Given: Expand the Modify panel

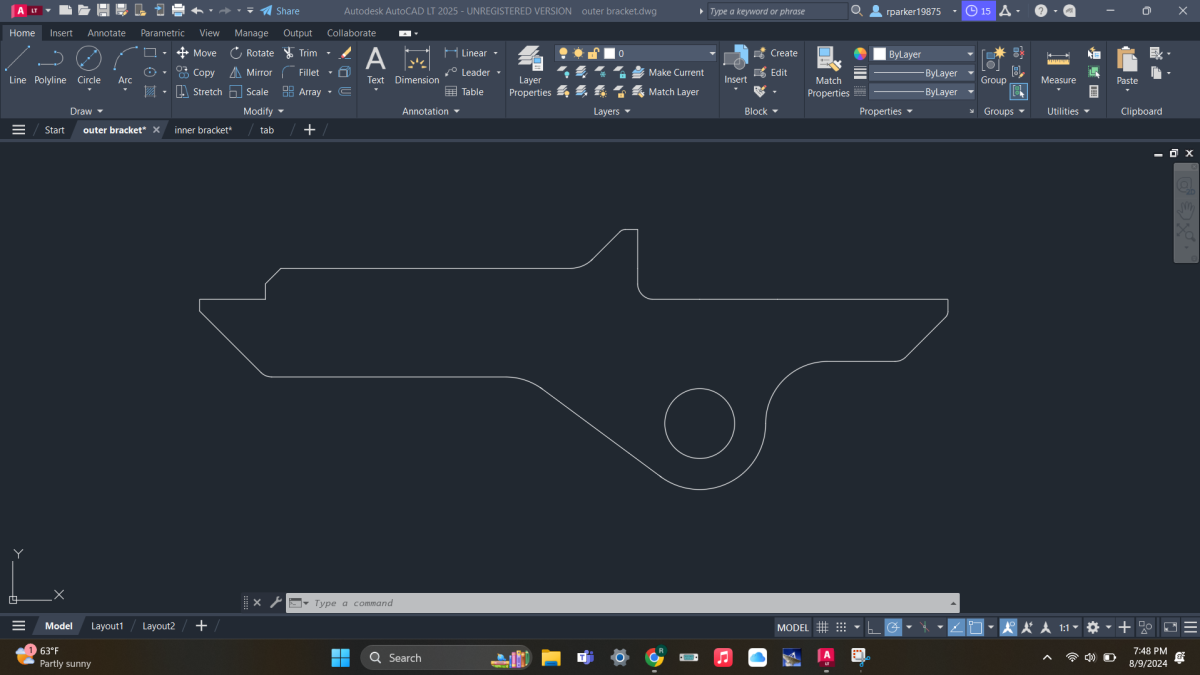Looking at the screenshot, I should pyautogui.click(x=263, y=111).
